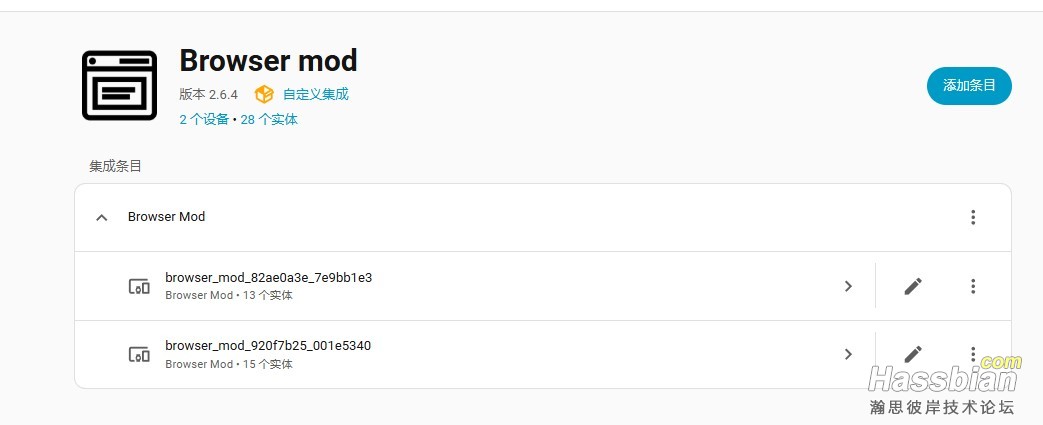
Task: Click device icon beside browser_mod_920f7b25_001e5340
Action: pos(139,354)
